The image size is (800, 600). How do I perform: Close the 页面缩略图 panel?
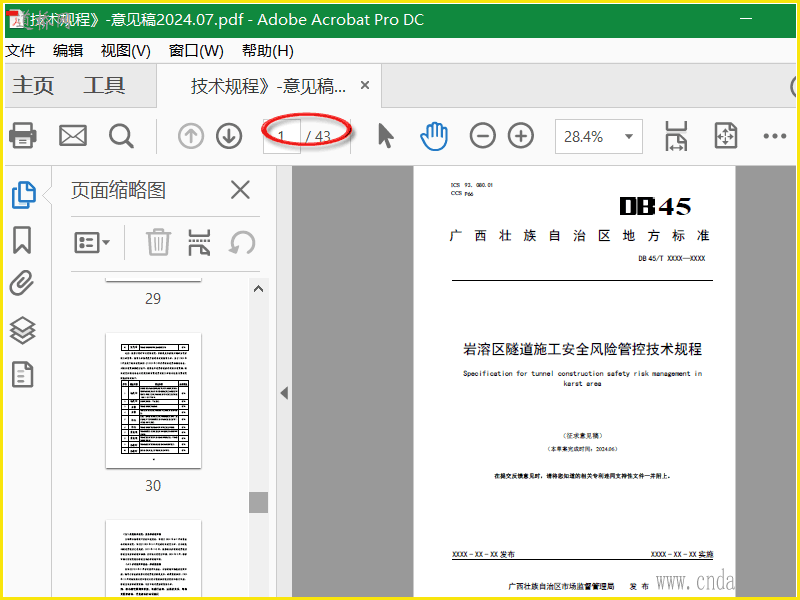coord(240,190)
